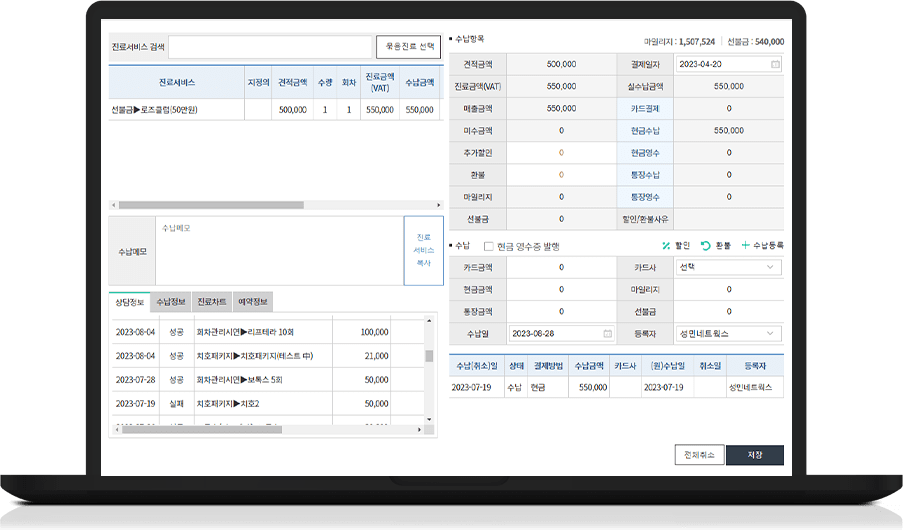This screenshot has height=531, width=903.
Task: Click the 마일리지 : 1,507,524 balance text
Action: coord(679,41)
